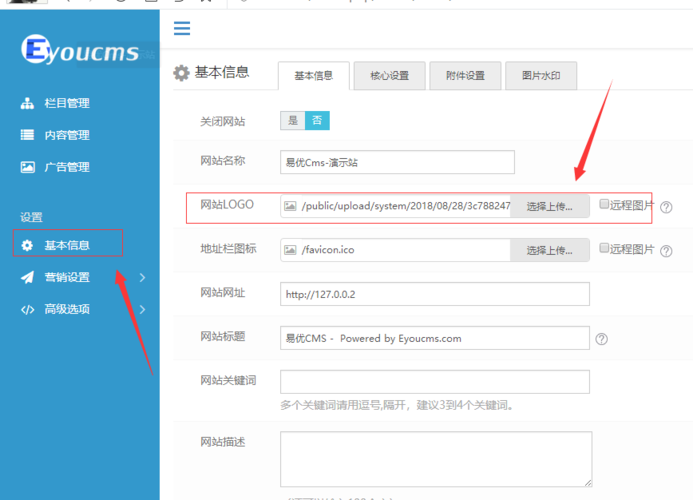Viewport: 693px width, 500px height.
Task: Switch to the 附件设置 tab
Action: click(465, 76)
